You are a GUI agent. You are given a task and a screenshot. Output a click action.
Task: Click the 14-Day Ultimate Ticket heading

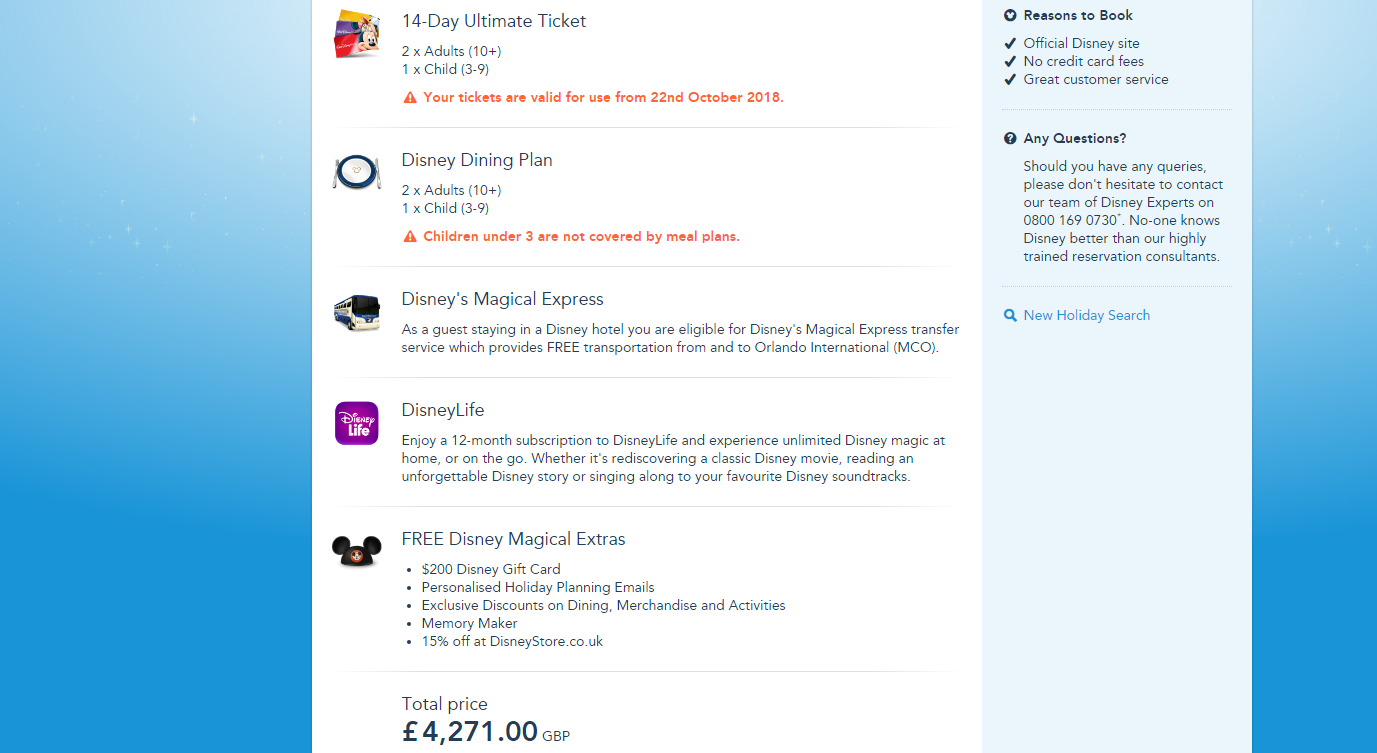494,21
